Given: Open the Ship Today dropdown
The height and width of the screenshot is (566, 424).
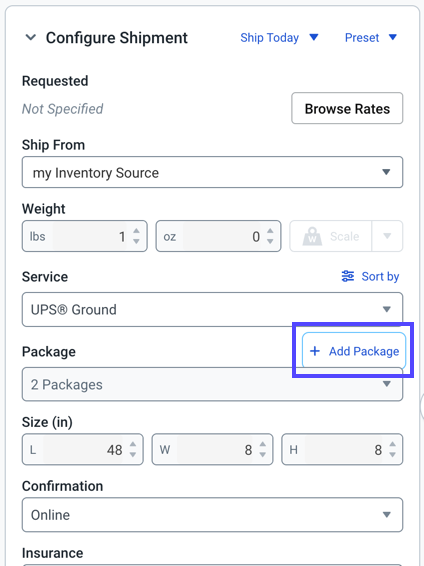Looking at the screenshot, I should (x=279, y=38).
